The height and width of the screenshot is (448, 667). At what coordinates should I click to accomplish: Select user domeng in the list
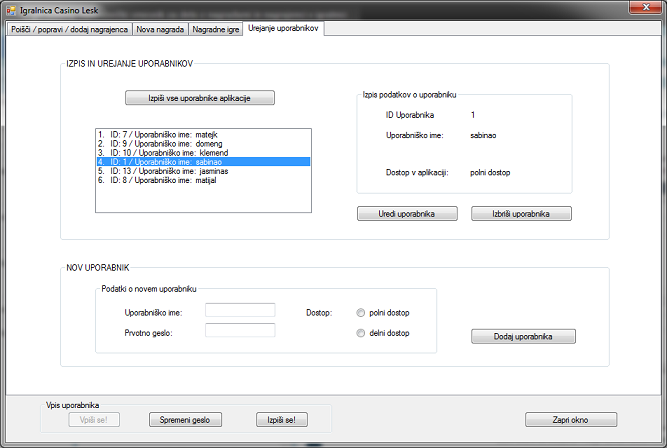(166, 143)
